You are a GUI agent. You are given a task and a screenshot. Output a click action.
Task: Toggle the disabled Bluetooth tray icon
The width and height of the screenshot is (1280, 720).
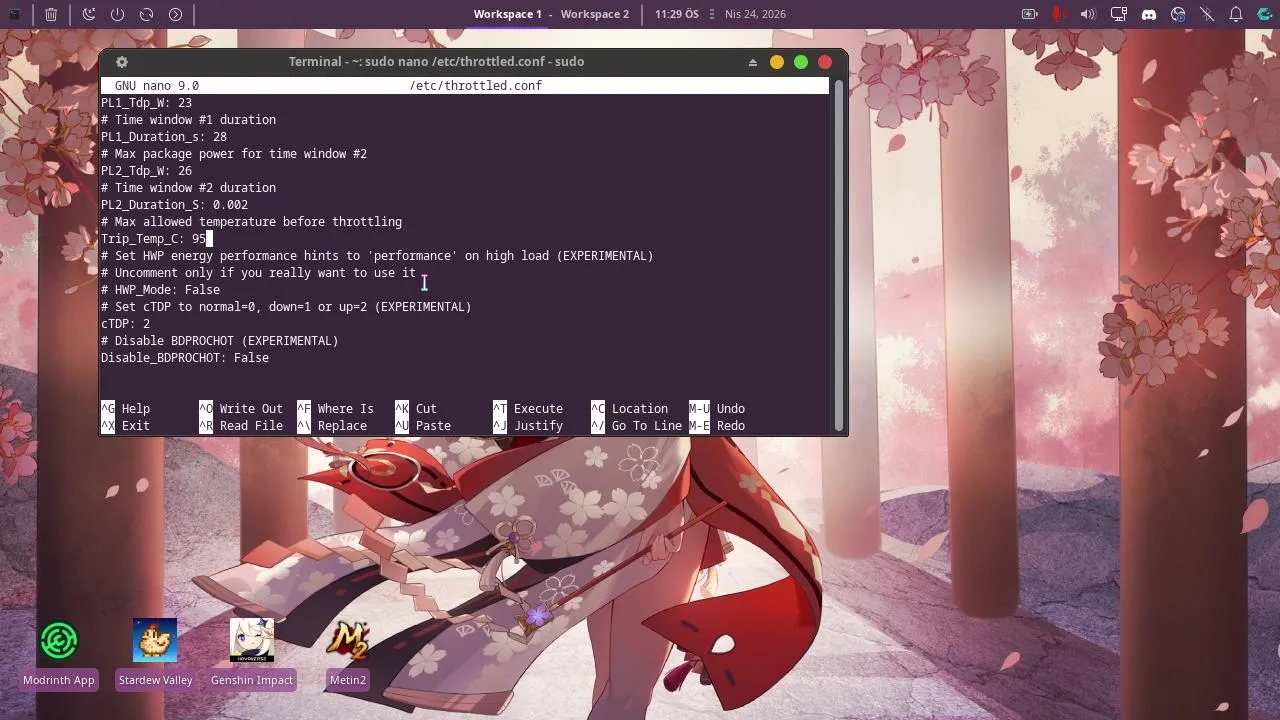1207,14
